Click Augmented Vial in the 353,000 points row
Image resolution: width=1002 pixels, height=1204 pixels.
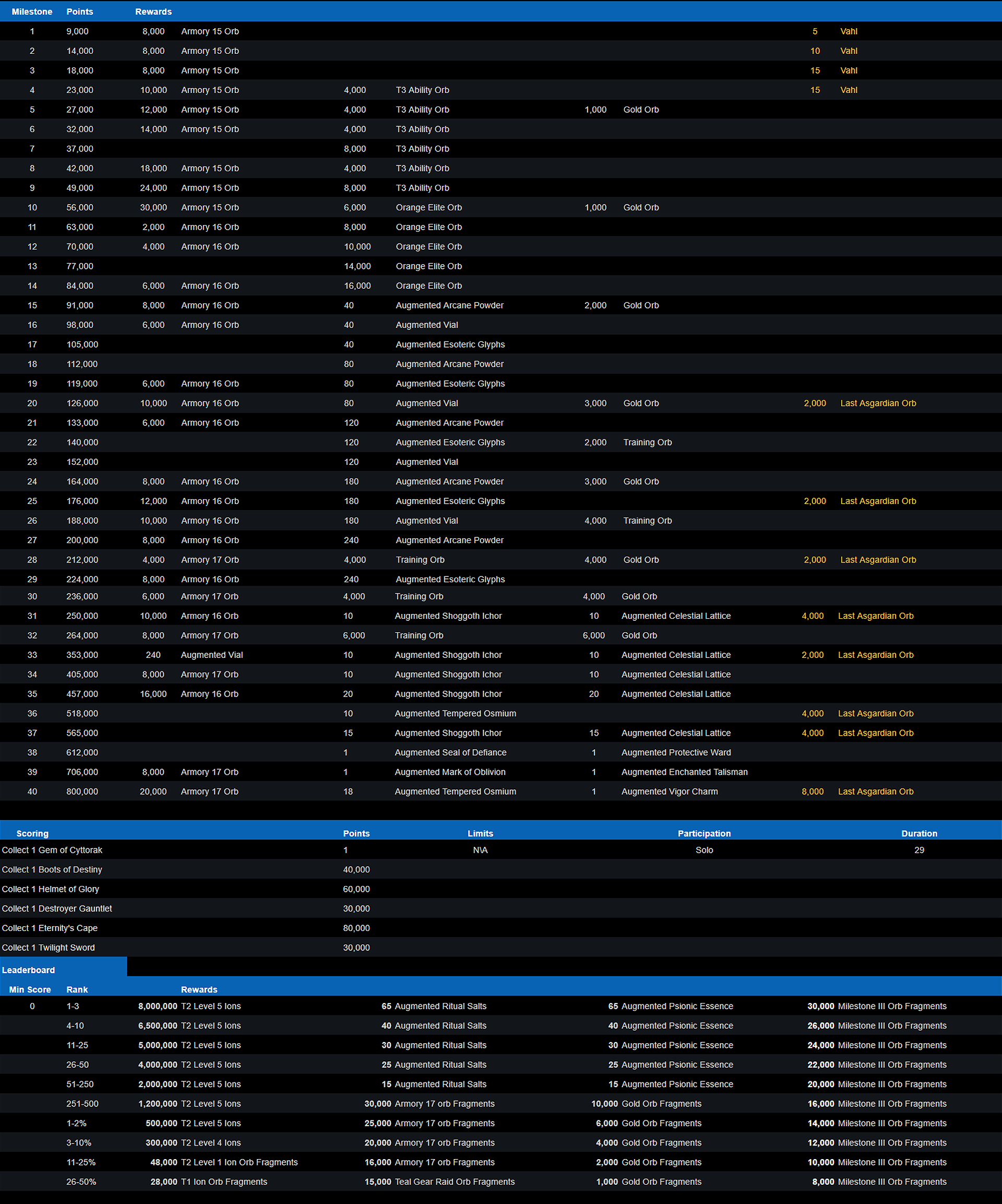pos(211,655)
